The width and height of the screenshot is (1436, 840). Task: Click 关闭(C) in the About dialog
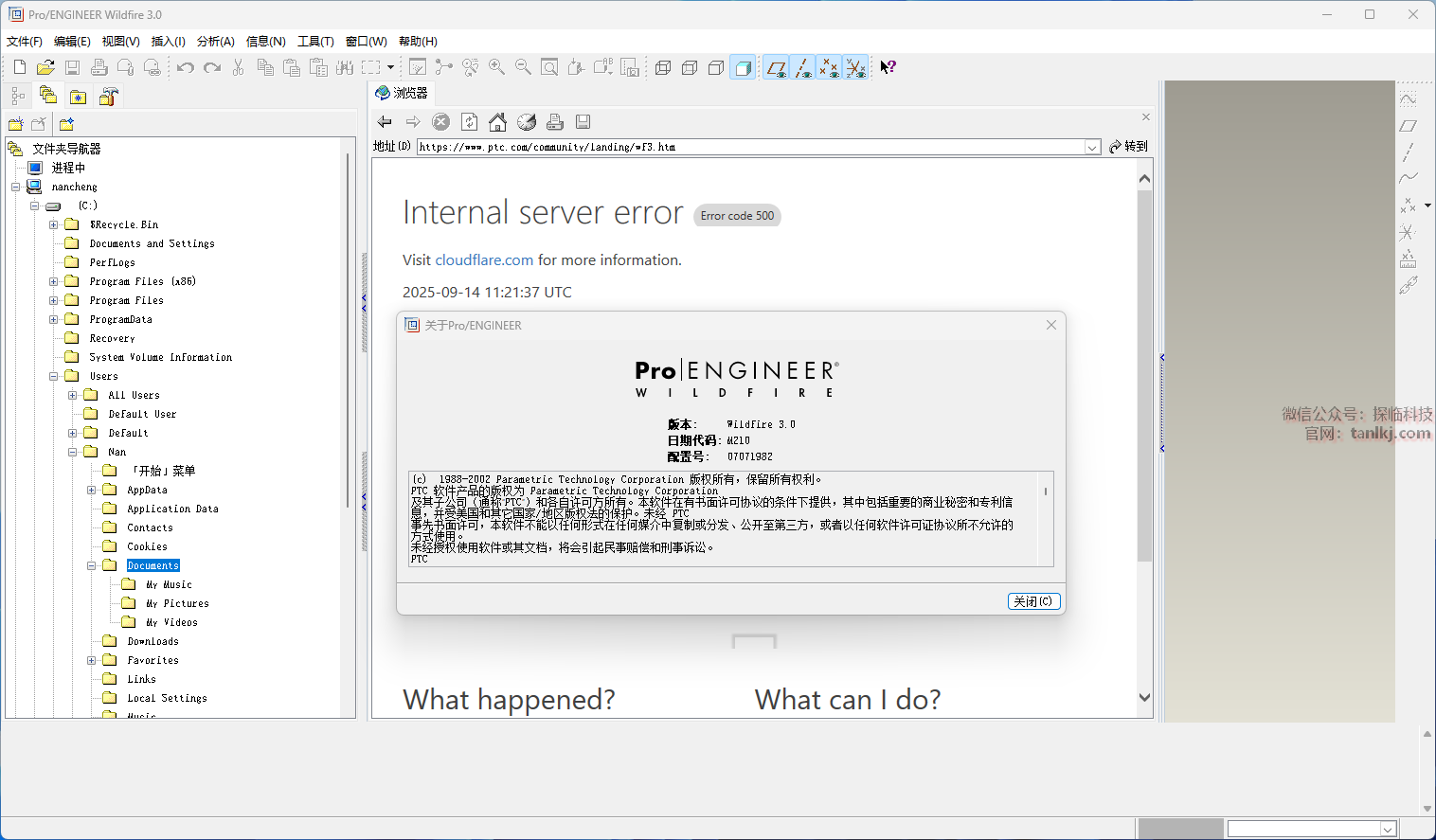tap(1033, 601)
